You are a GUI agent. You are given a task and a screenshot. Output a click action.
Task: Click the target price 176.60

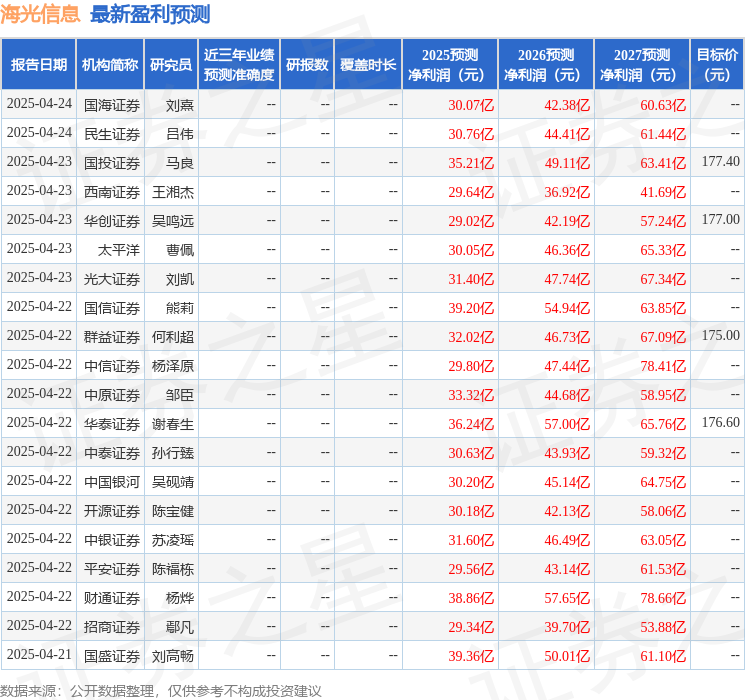coord(721,422)
